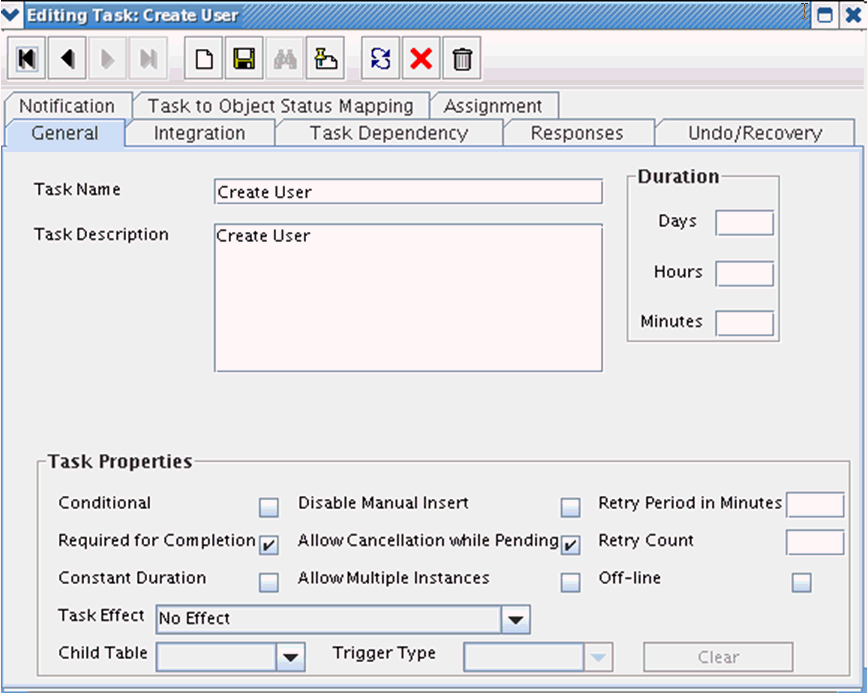Go to next record arrow
The width and height of the screenshot is (868, 693).
click(108, 58)
